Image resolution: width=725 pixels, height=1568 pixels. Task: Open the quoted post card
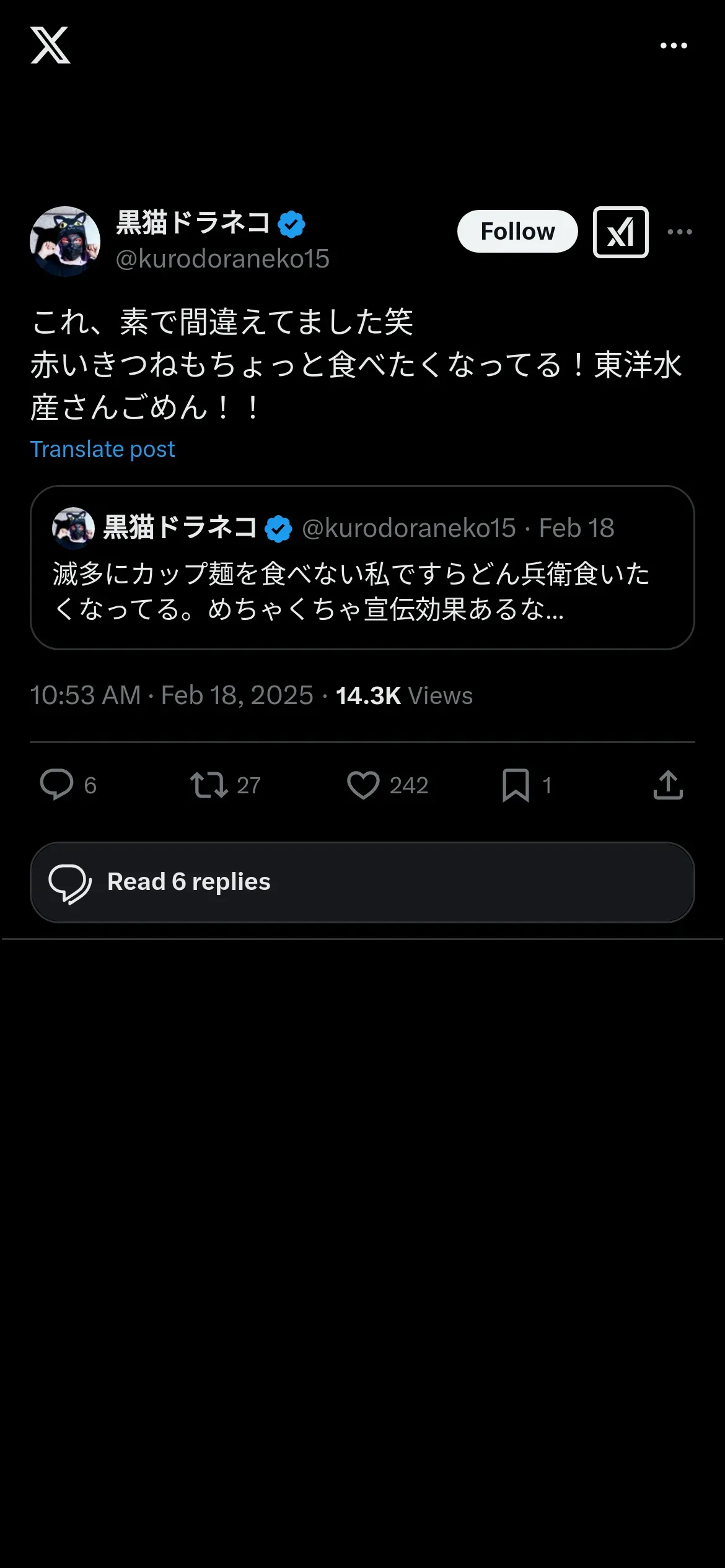pyautogui.click(x=362, y=567)
